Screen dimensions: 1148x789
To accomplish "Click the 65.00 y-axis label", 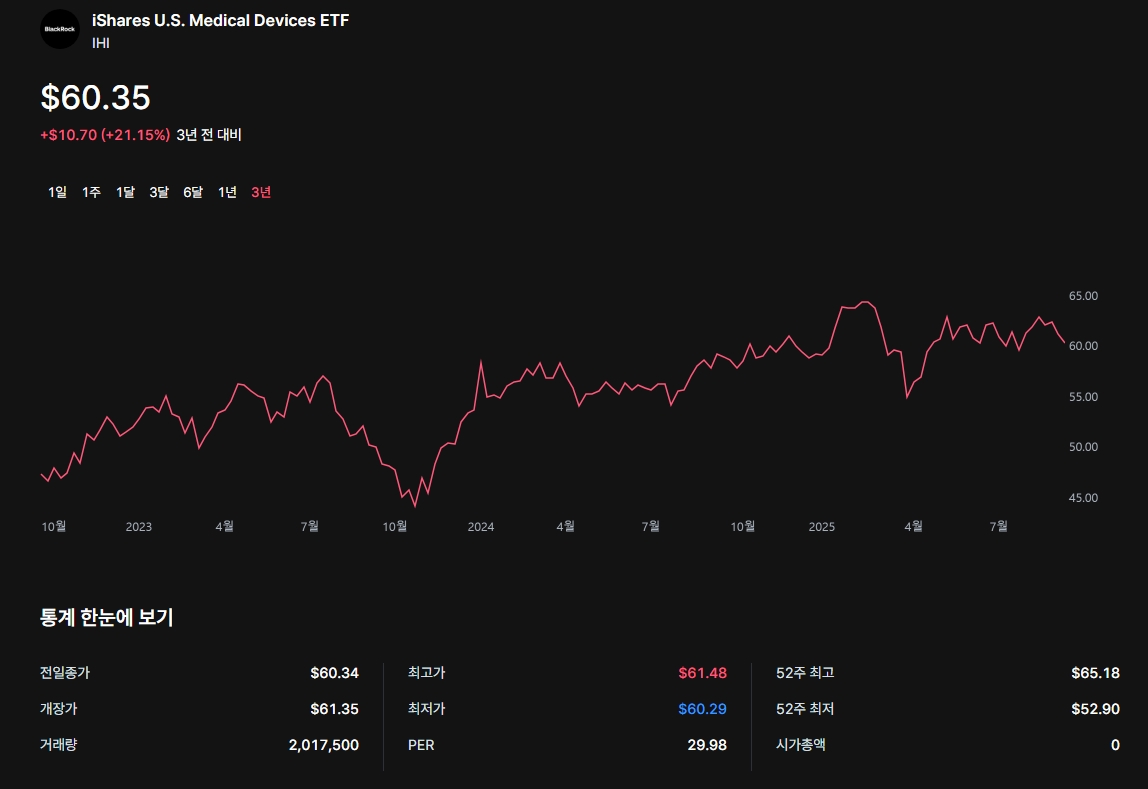I will 1083,296.
